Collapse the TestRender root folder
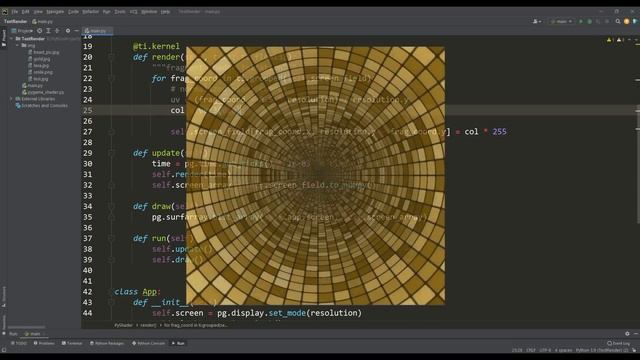Screen dimensions: 640x360 click(12, 39)
